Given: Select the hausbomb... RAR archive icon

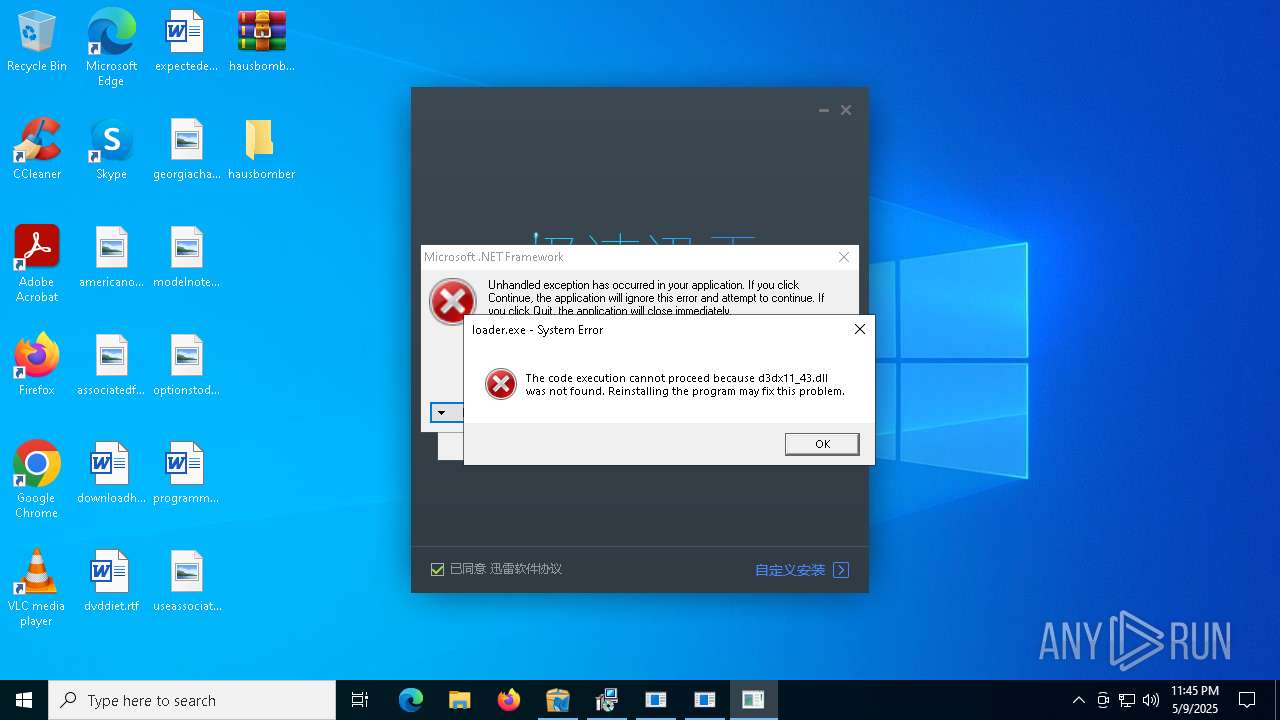Looking at the screenshot, I should tap(262, 42).
